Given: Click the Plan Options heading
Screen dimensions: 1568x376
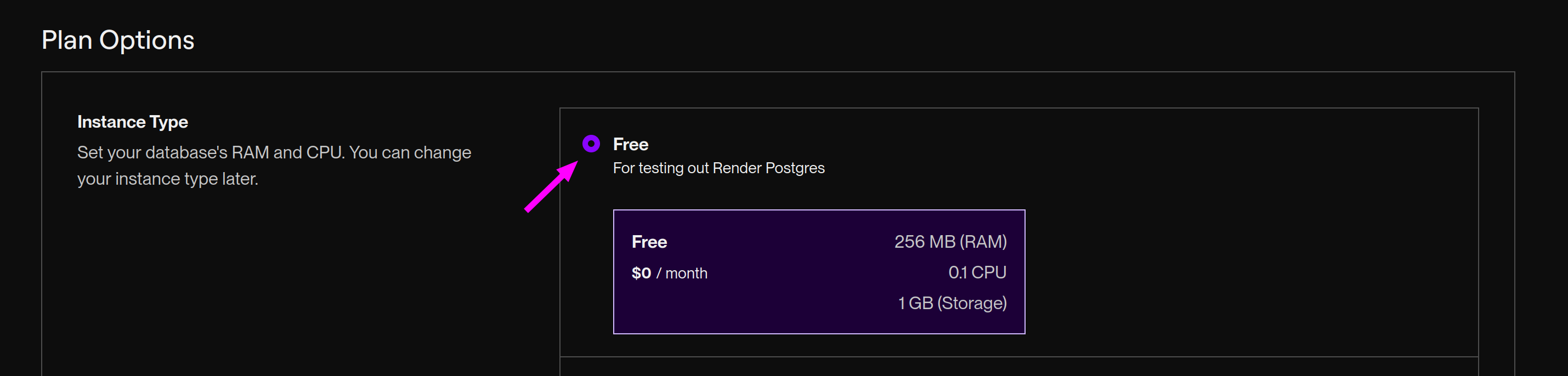Looking at the screenshot, I should [118, 40].
